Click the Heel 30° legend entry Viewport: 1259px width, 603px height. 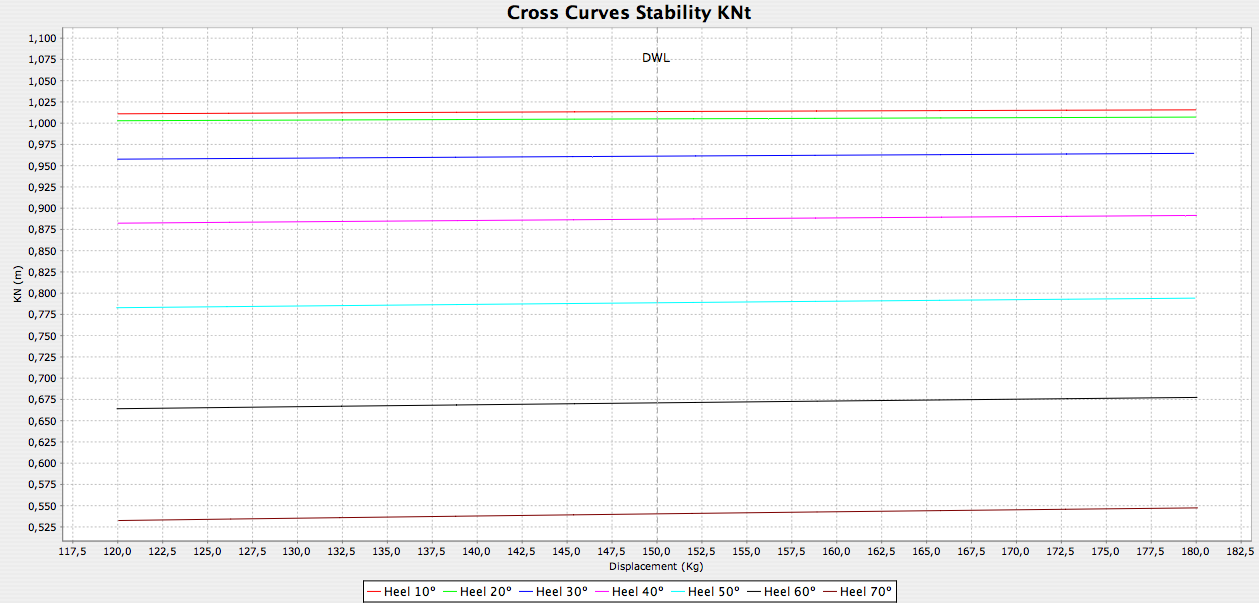554,591
